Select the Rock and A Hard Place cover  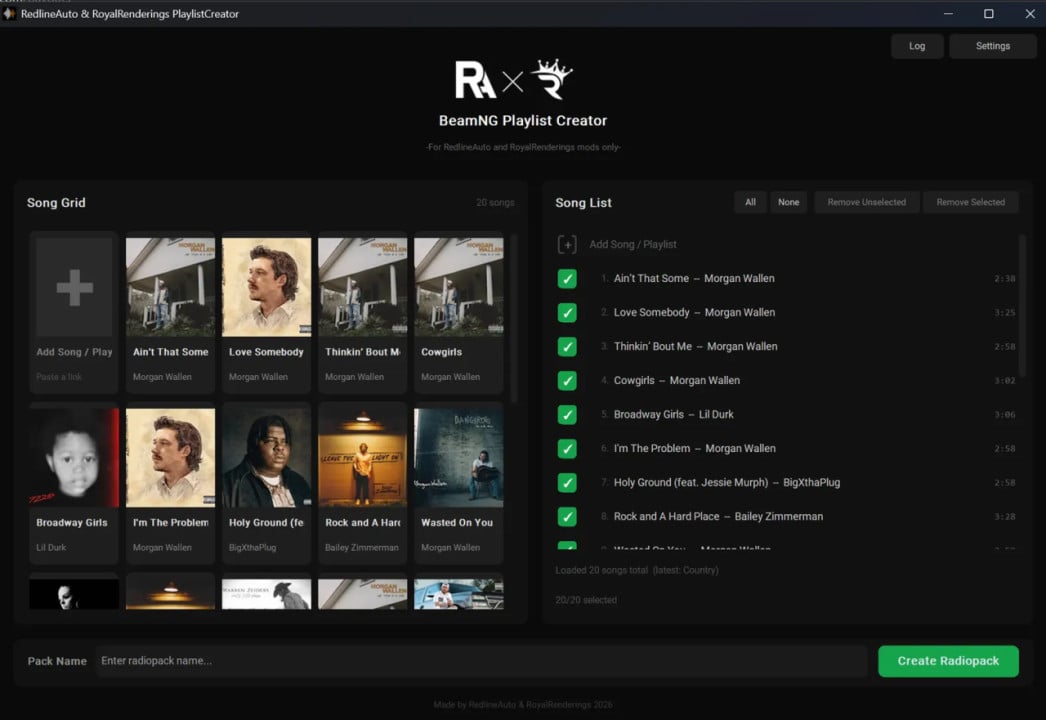click(x=362, y=458)
